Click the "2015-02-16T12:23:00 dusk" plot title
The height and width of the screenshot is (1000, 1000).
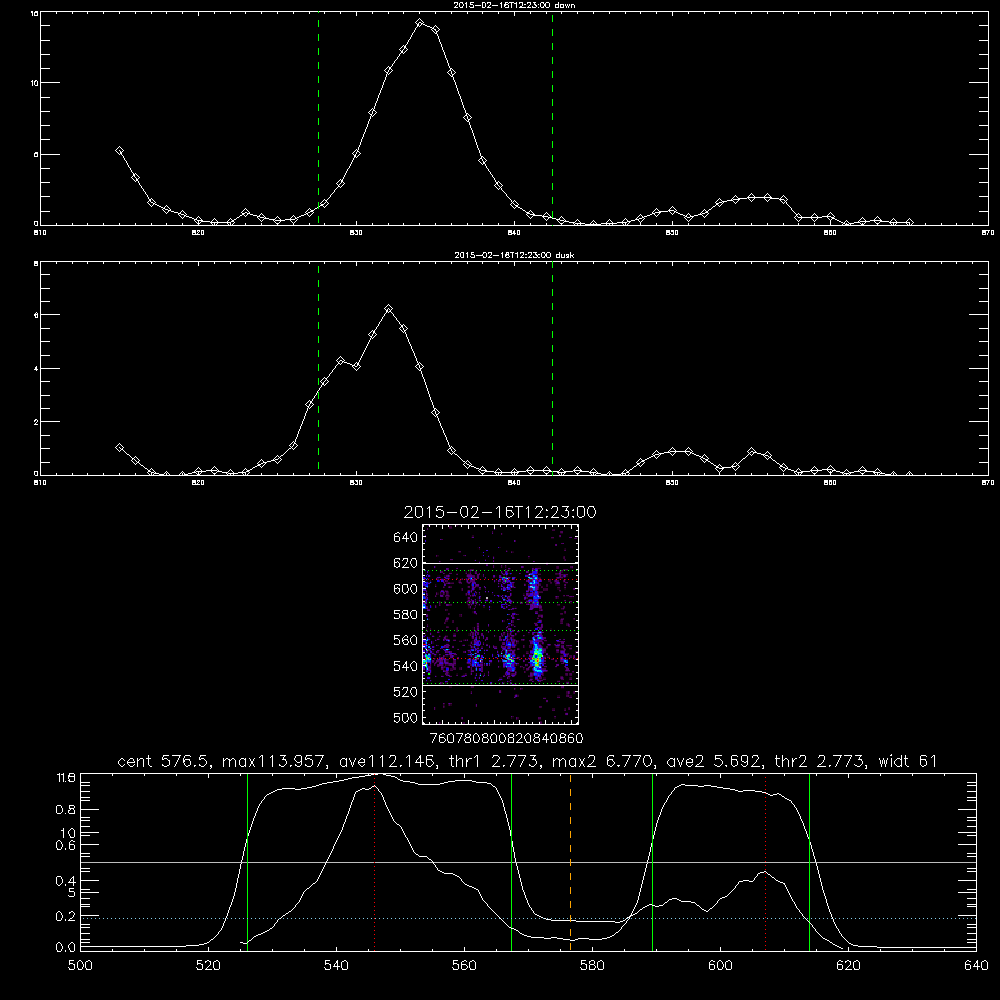(514, 255)
